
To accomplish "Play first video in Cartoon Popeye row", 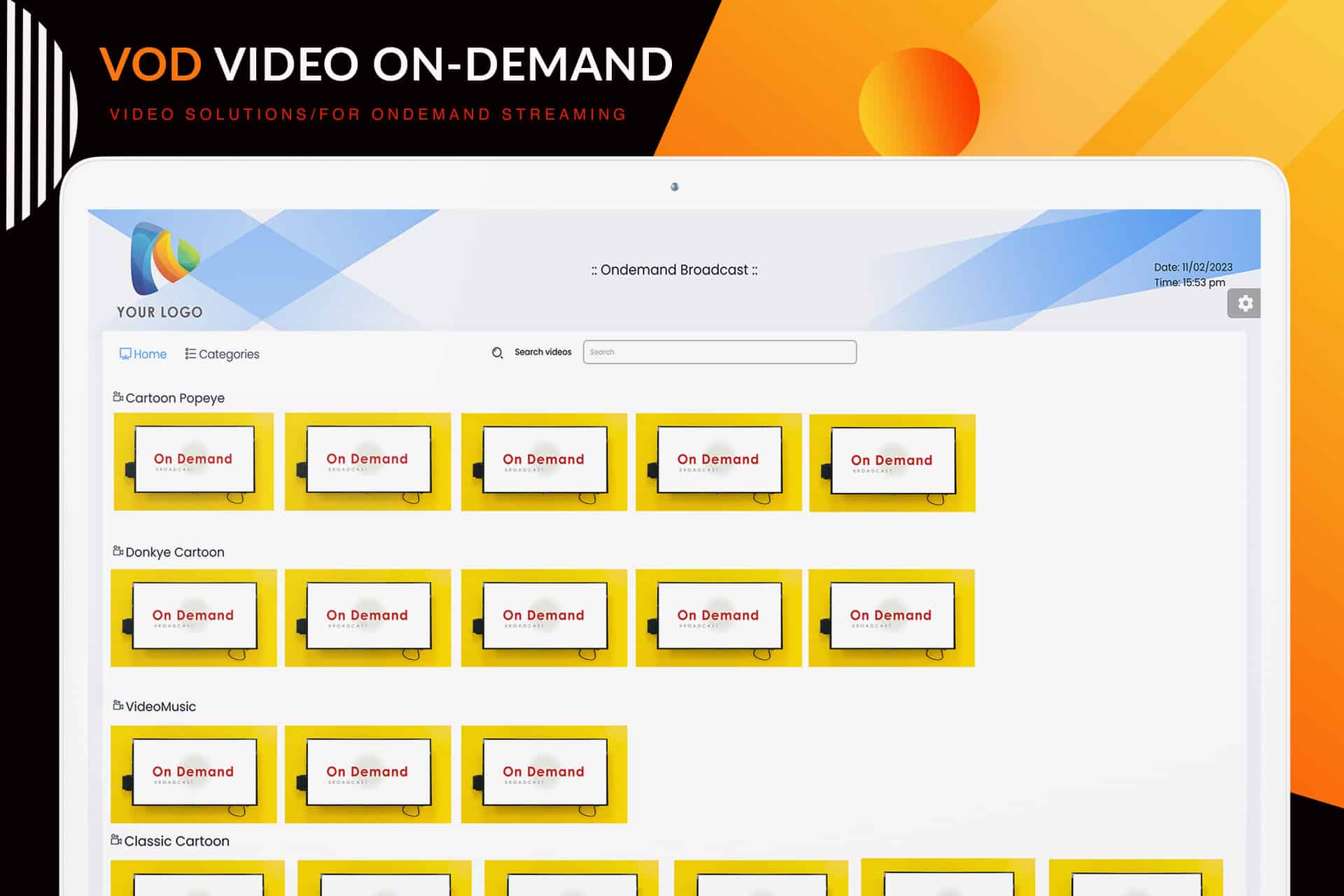I will pos(194,461).
